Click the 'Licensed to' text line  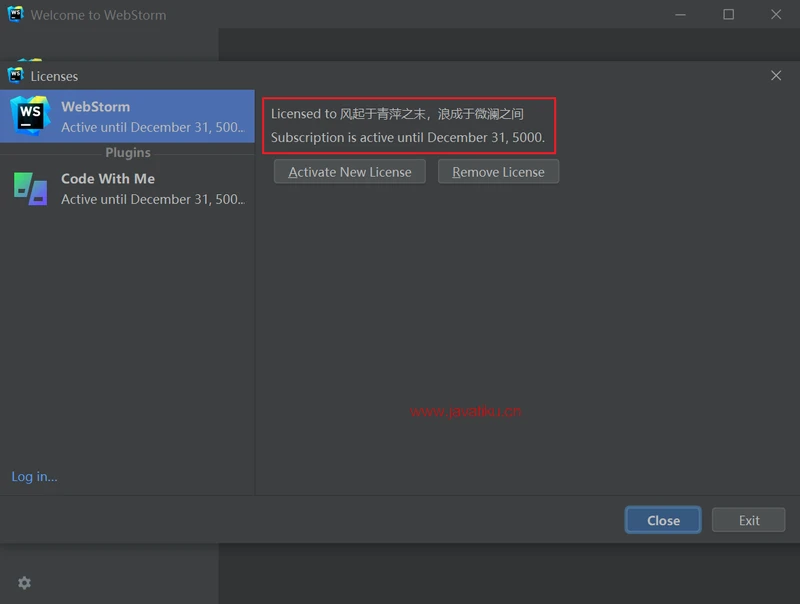[x=397, y=114]
